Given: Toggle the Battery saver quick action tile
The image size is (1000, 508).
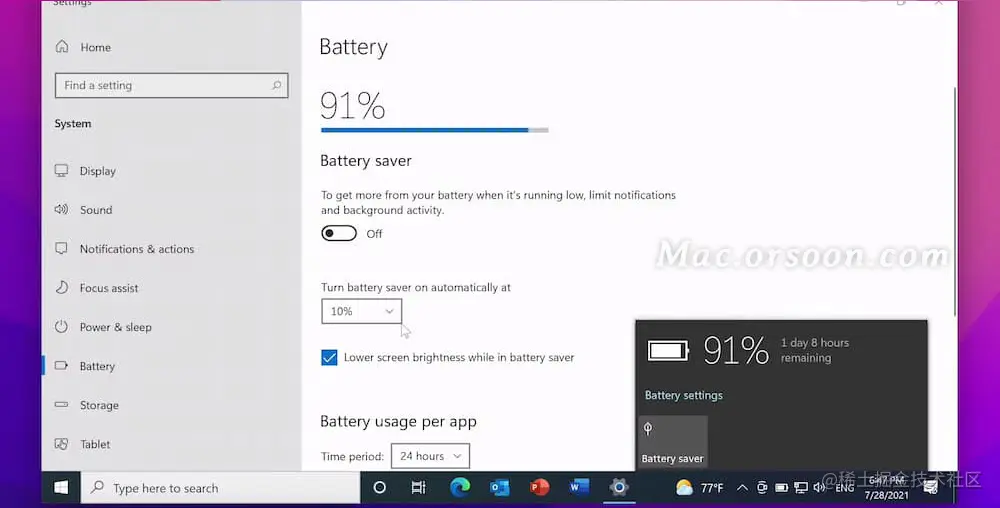Looking at the screenshot, I should coord(673,442).
